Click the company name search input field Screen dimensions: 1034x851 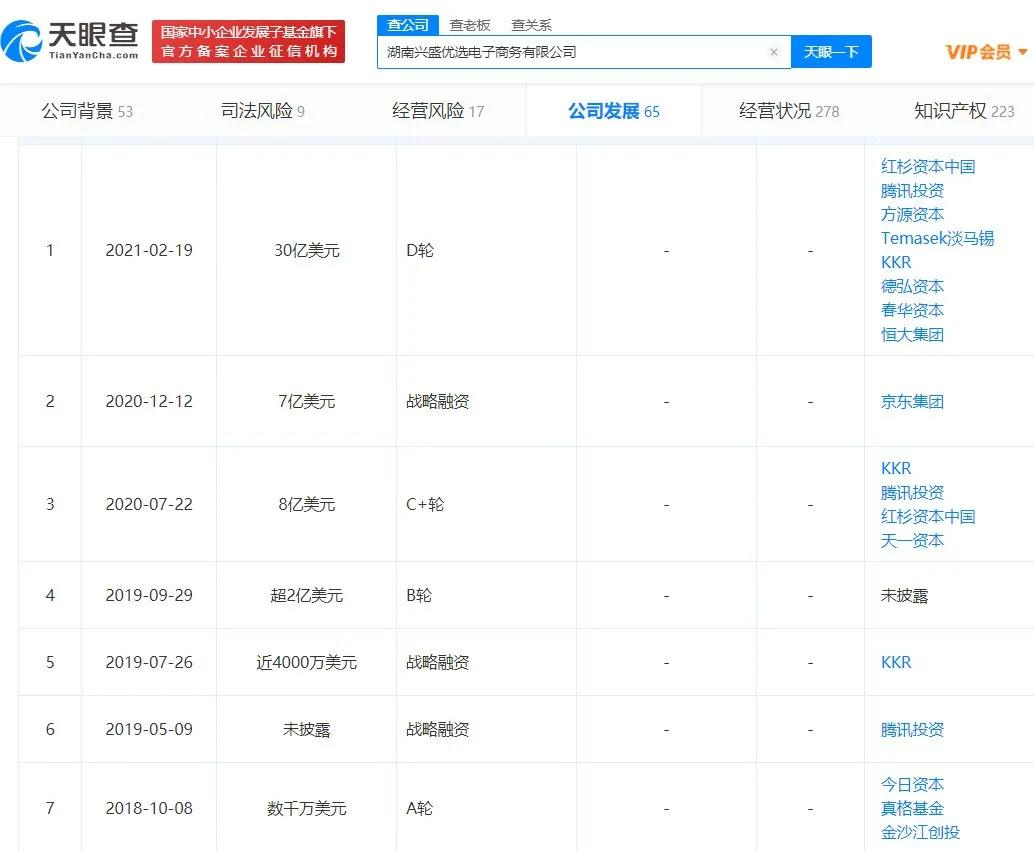click(584, 52)
